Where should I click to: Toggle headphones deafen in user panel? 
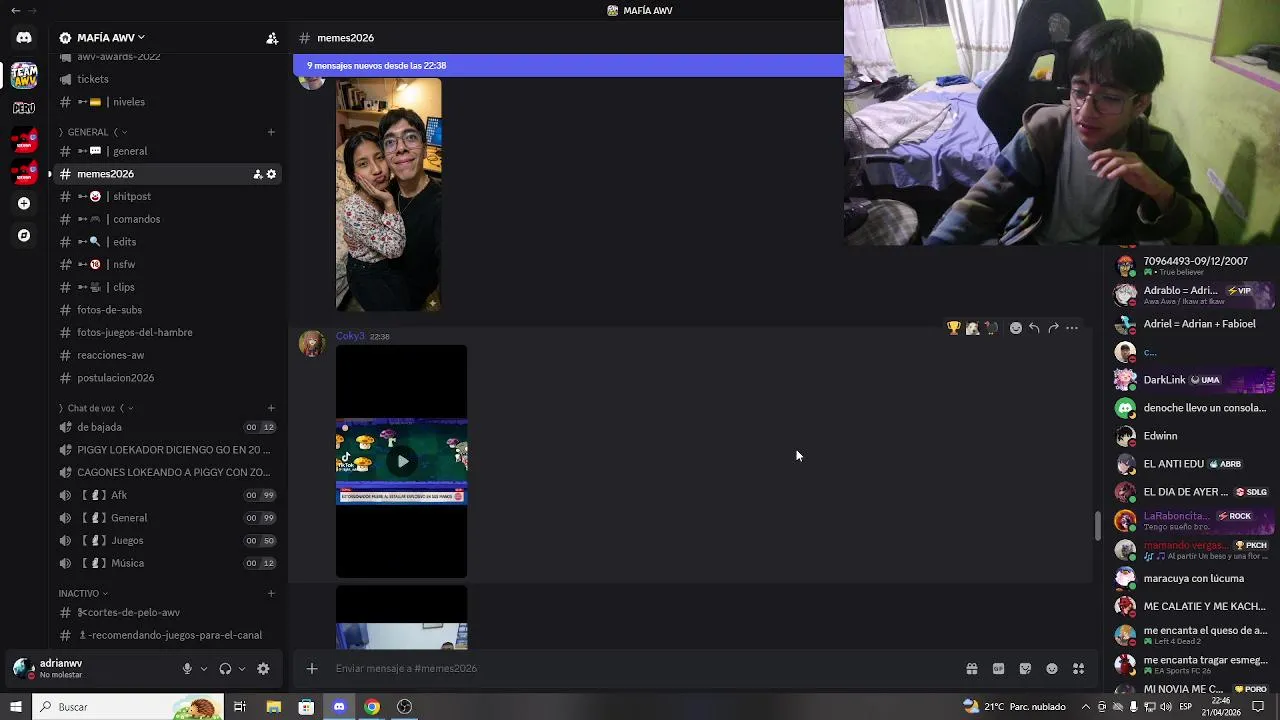225,669
